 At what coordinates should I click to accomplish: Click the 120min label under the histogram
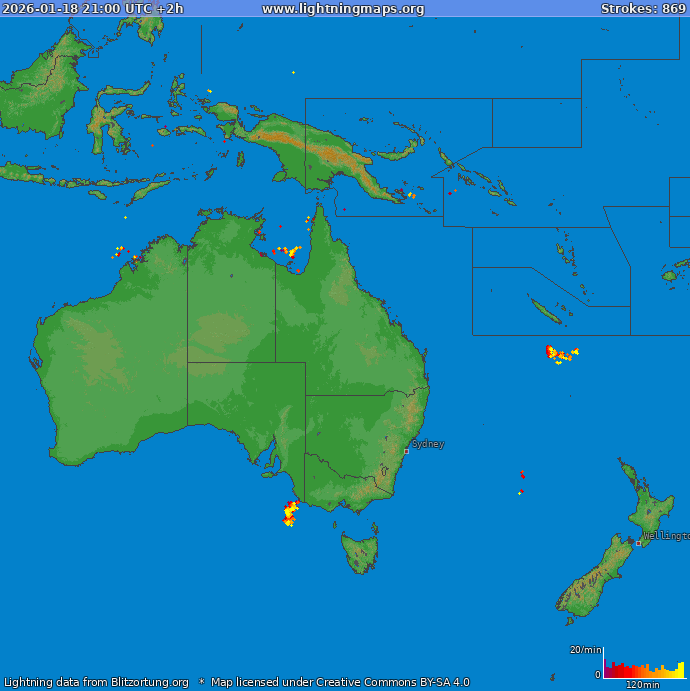pyautogui.click(x=642, y=685)
